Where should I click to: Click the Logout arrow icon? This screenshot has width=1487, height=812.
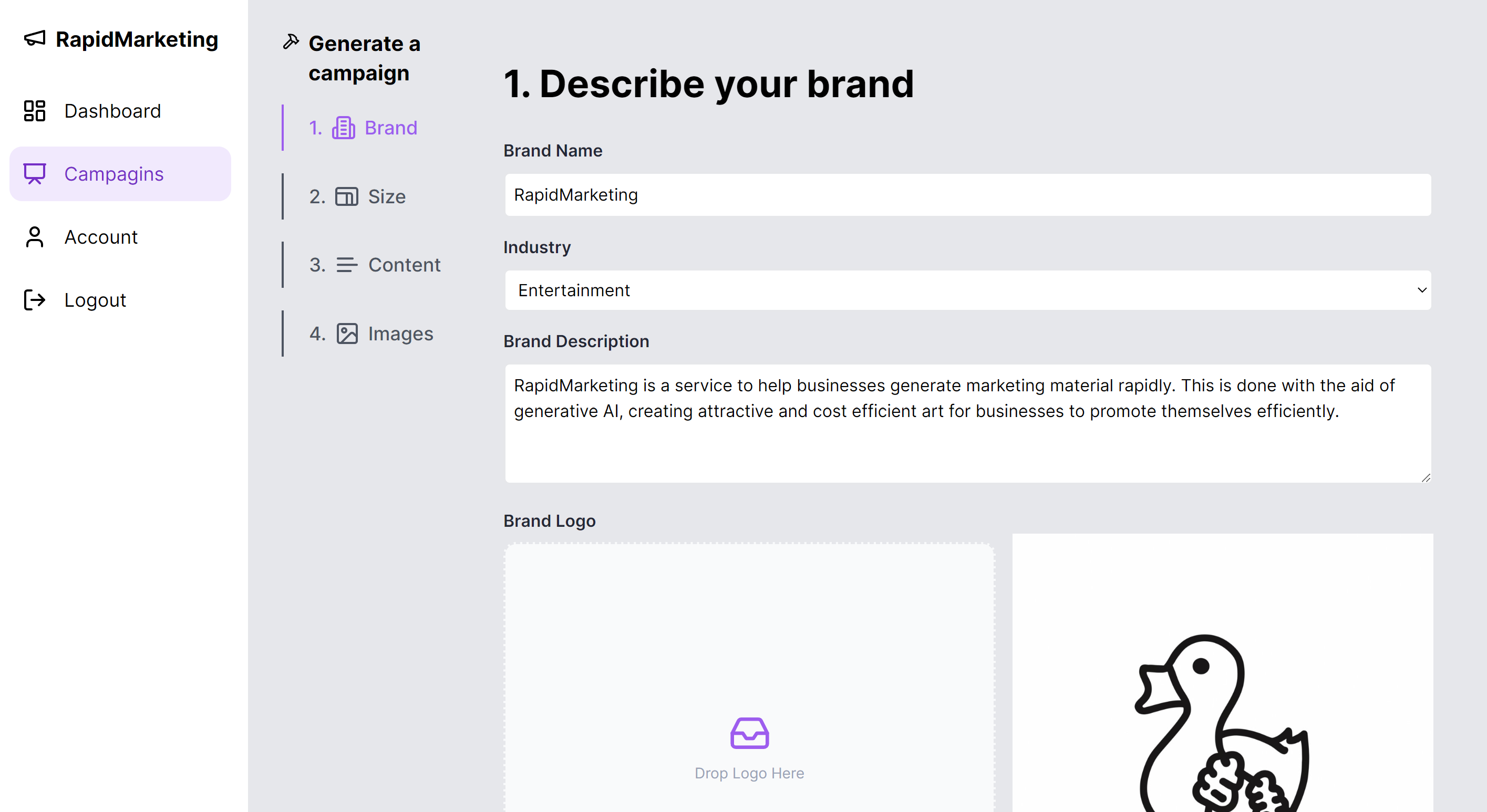(x=35, y=299)
